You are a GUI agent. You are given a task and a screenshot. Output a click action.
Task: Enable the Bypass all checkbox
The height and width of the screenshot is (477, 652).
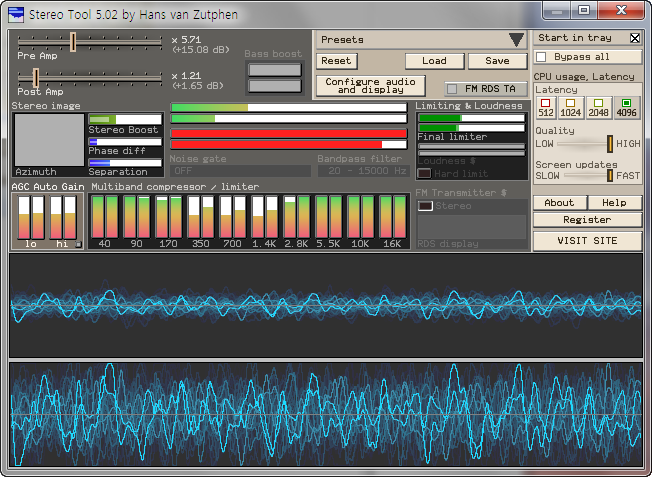[x=541, y=57]
